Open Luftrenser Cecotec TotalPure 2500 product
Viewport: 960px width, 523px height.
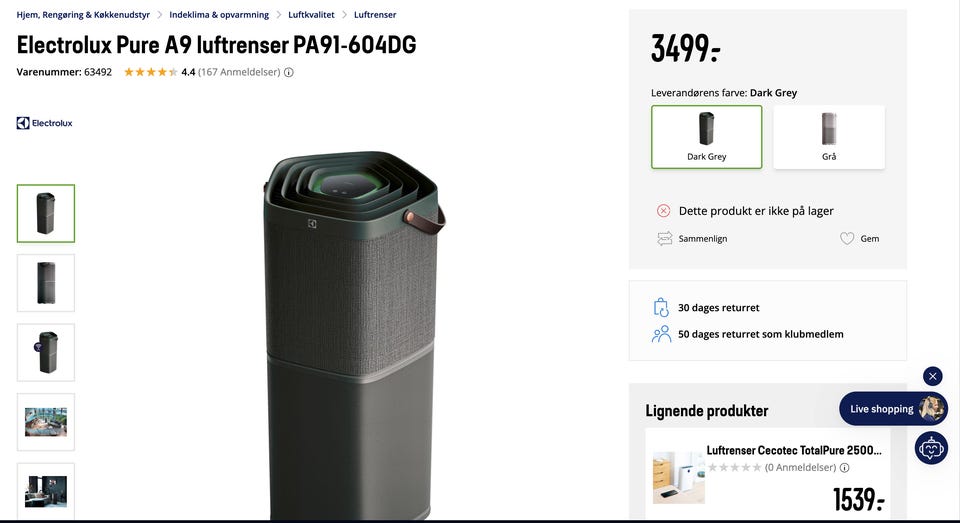(793, 450)
